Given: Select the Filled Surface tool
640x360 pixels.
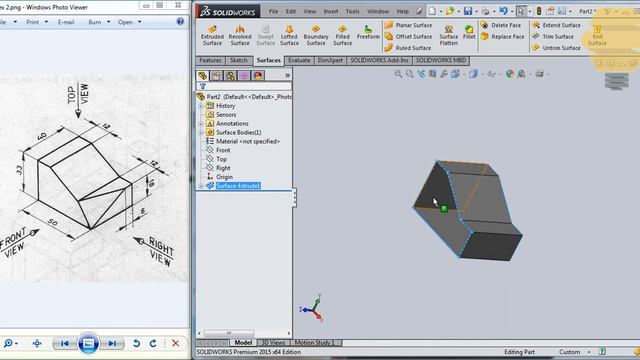Looking at the screenshot, I should (342, 35).
